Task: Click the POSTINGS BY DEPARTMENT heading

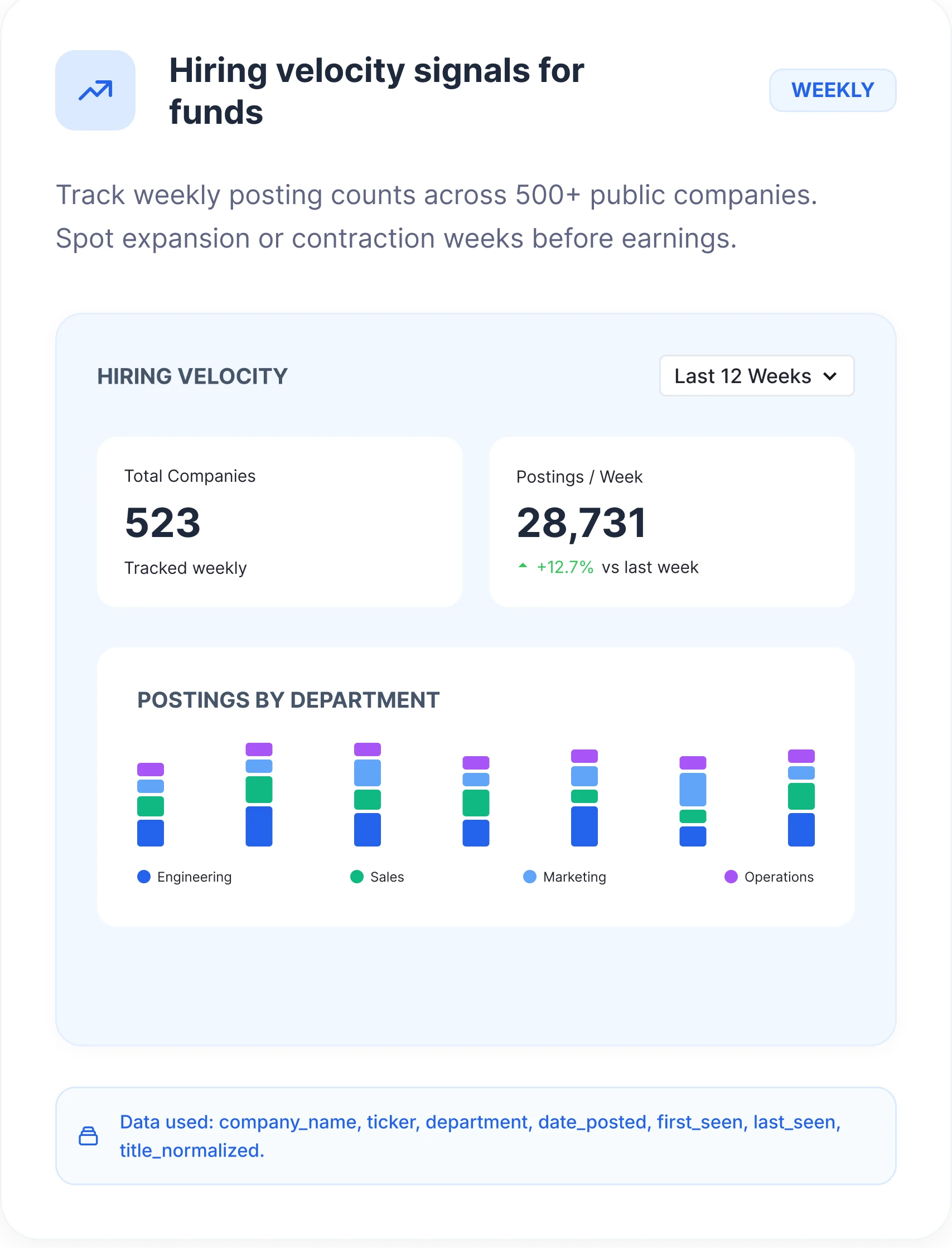Action: pyautogui.click(x=288, y=700)
